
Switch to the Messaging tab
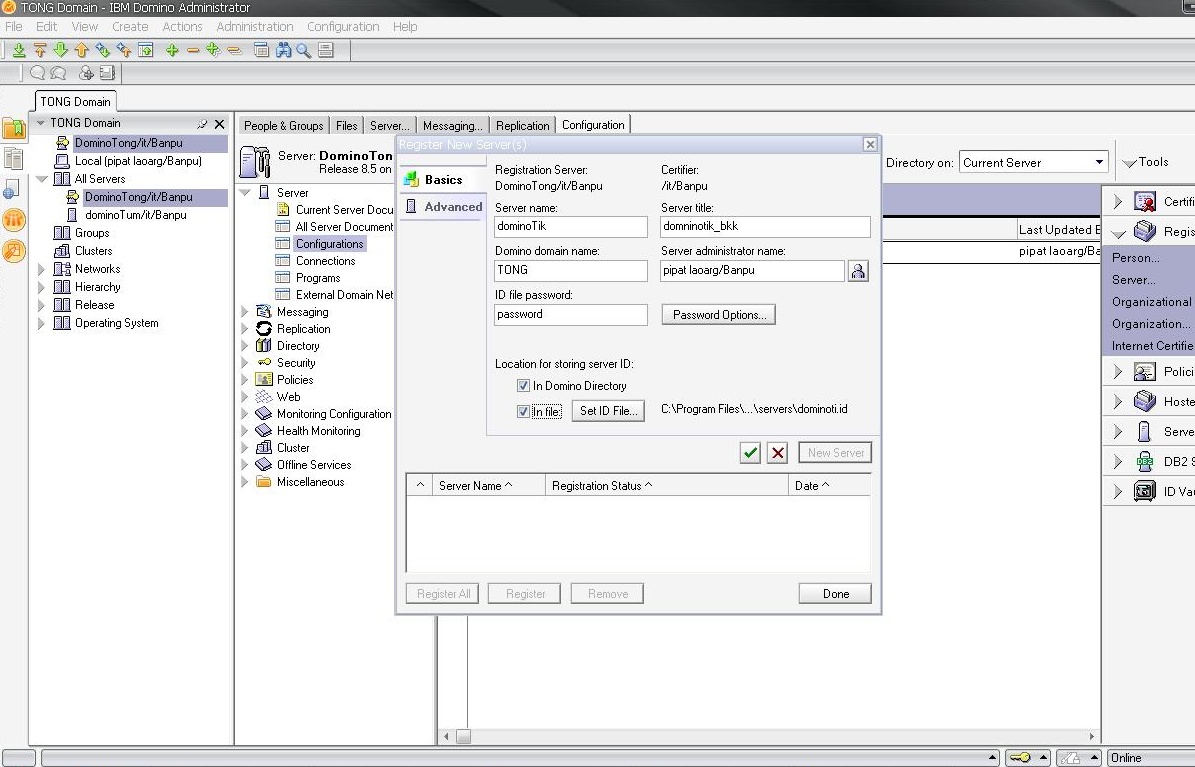pos(453,126)
